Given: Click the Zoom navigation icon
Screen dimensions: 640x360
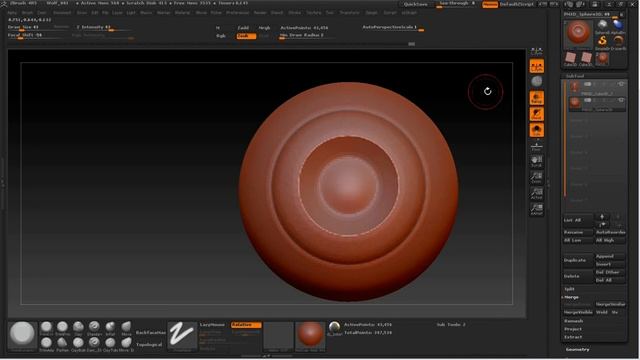Looking at the screenshot, I should [536, 177].
